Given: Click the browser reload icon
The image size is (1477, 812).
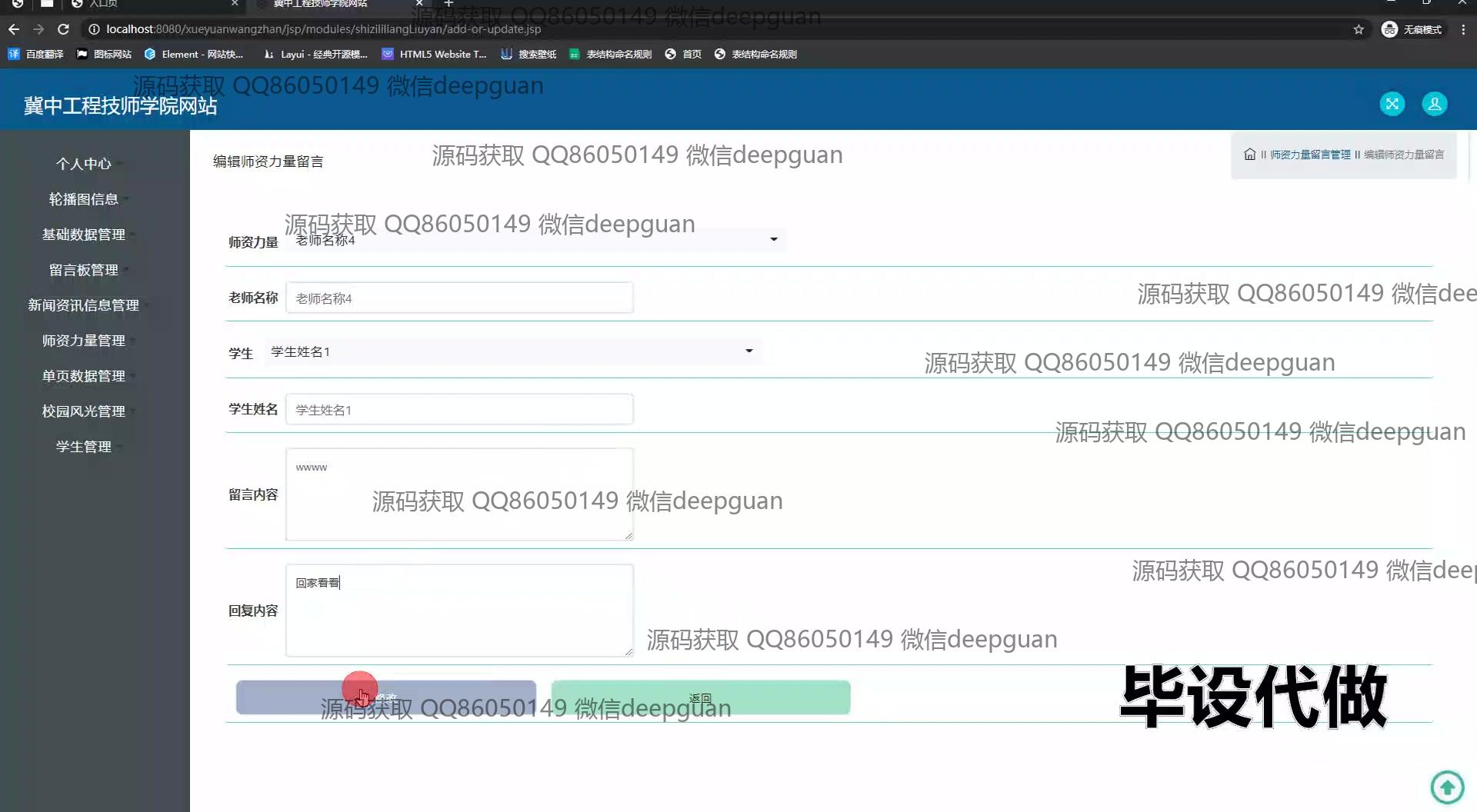Looking at the screenshot, I should click(64, 29).
